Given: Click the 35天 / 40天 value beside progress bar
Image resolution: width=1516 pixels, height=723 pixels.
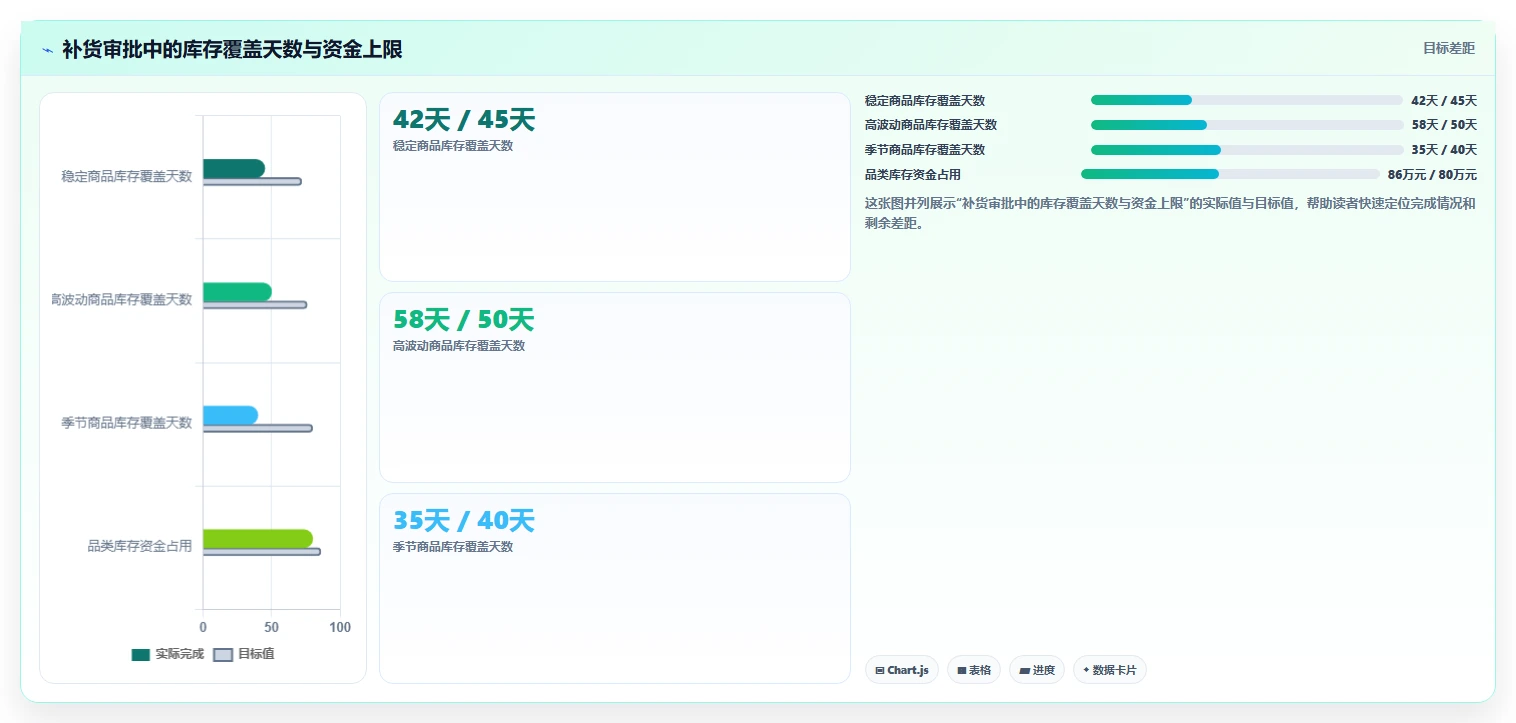Looking at the screenshot, I should pyautogui.click(x=1444, y=150).
